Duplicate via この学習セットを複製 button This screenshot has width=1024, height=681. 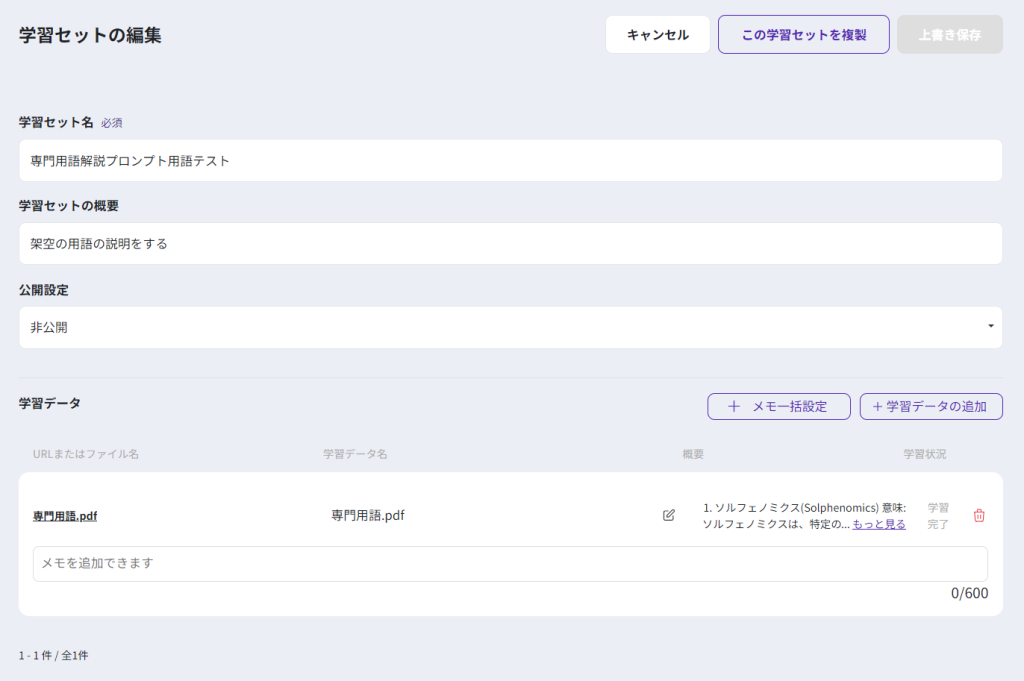(x=803, y=35)
